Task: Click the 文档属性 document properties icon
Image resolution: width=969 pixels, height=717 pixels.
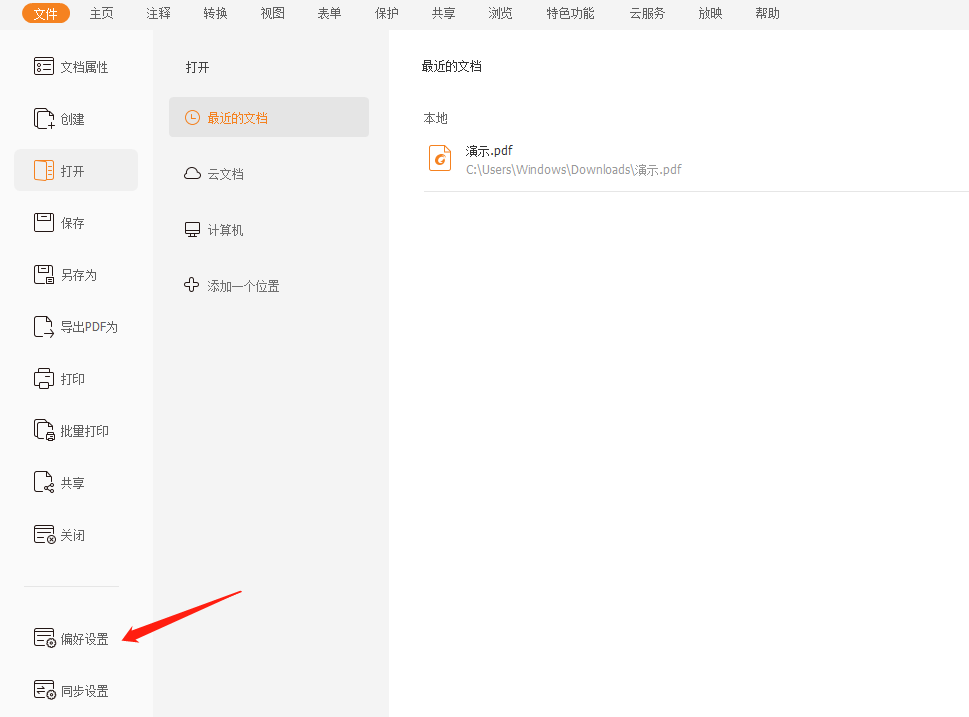Action: click(44, 67)
